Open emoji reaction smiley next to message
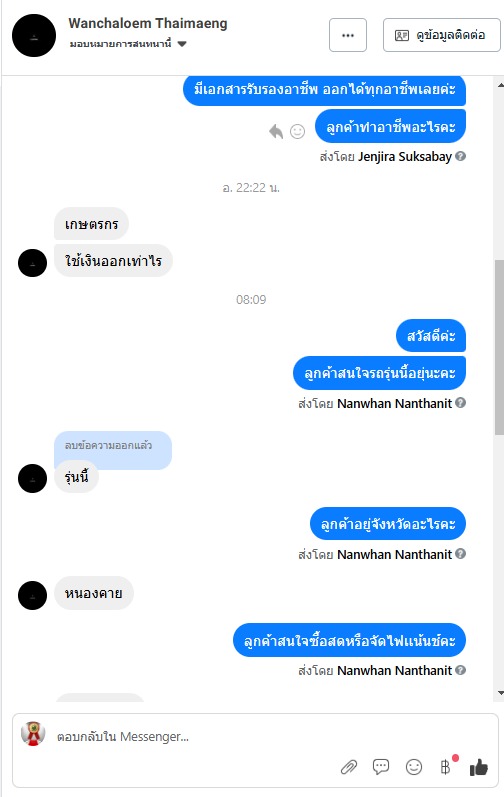Screen dimensions: 504x797 (297, 132)
